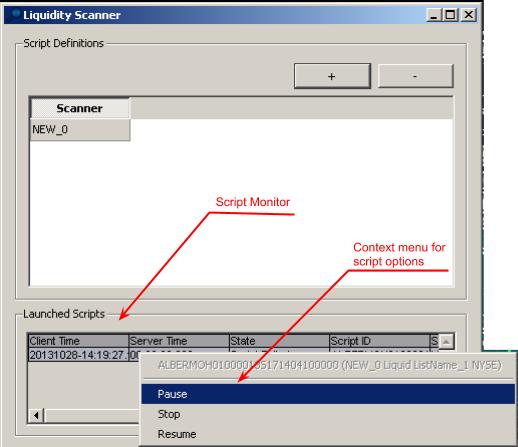This screenshot has height=447, width=518.
Task: Click the State column header
Action: click(279, 341)
